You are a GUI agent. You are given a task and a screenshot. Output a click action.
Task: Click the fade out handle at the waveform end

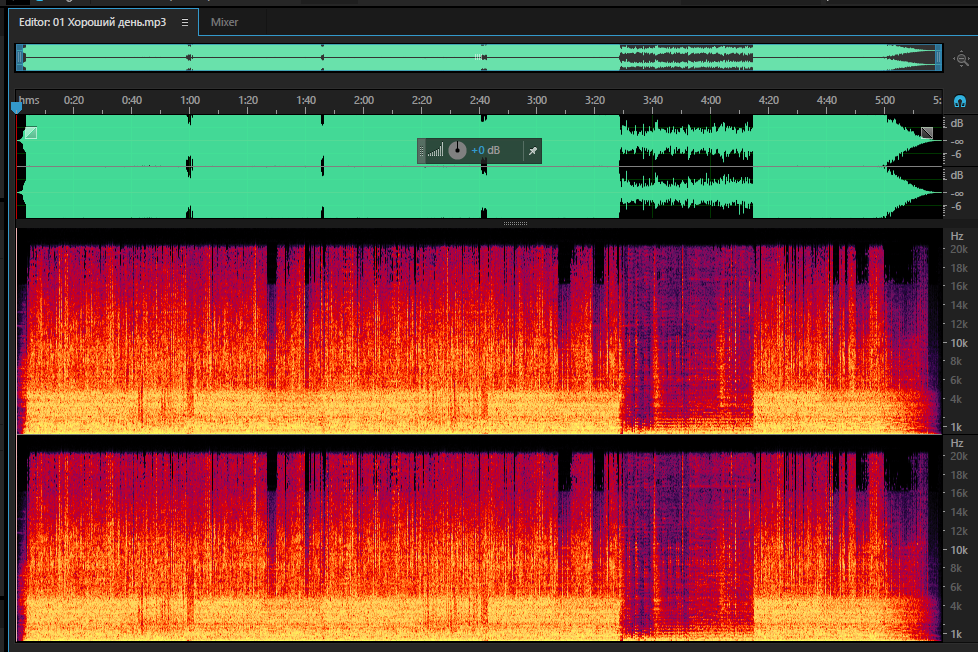(x=927, y=132)
